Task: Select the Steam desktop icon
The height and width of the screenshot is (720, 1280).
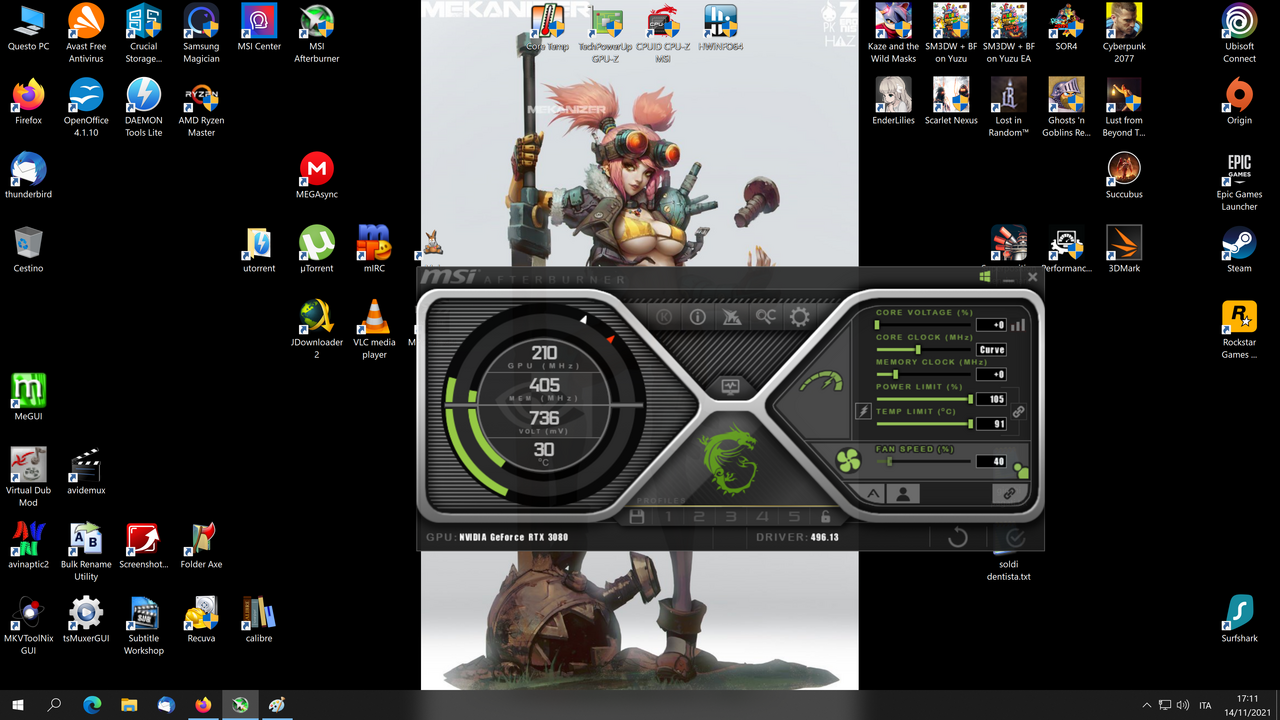Action: 1239,250
